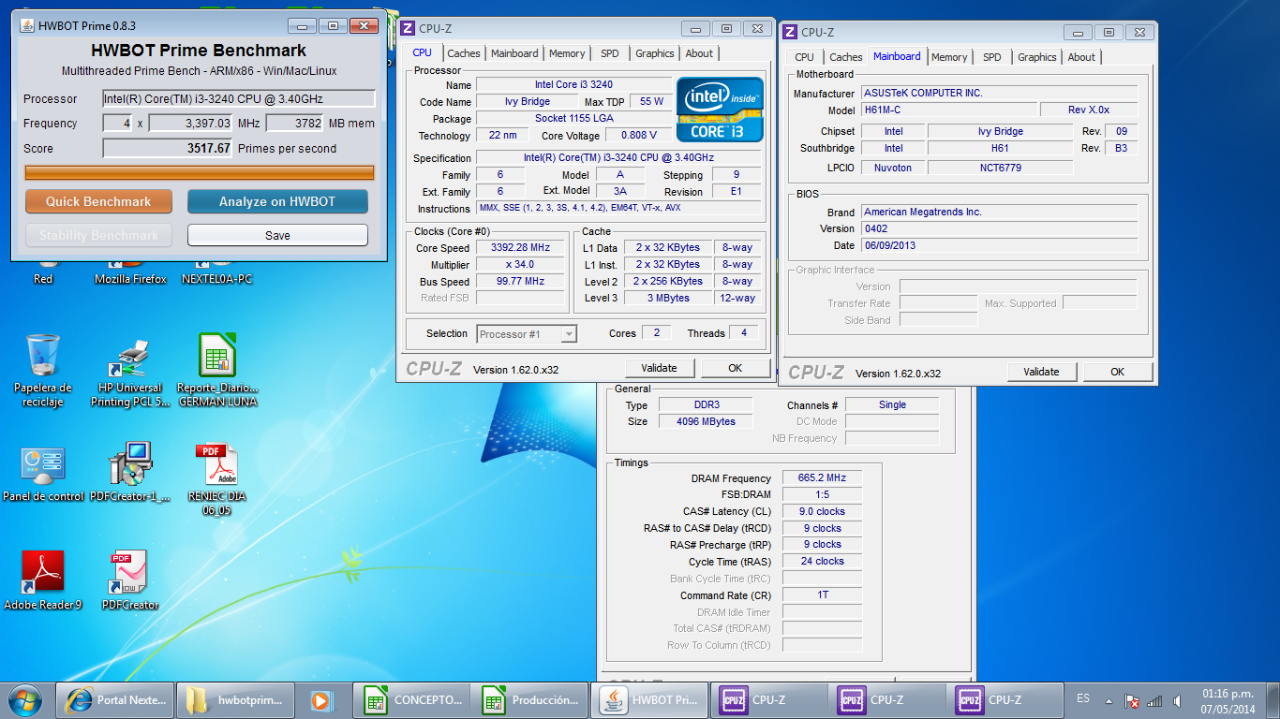Viewport: 1280px width, 719px height.
Task: Click the orange progress bar in HWBOT Prime
Action: coord(199,173)
